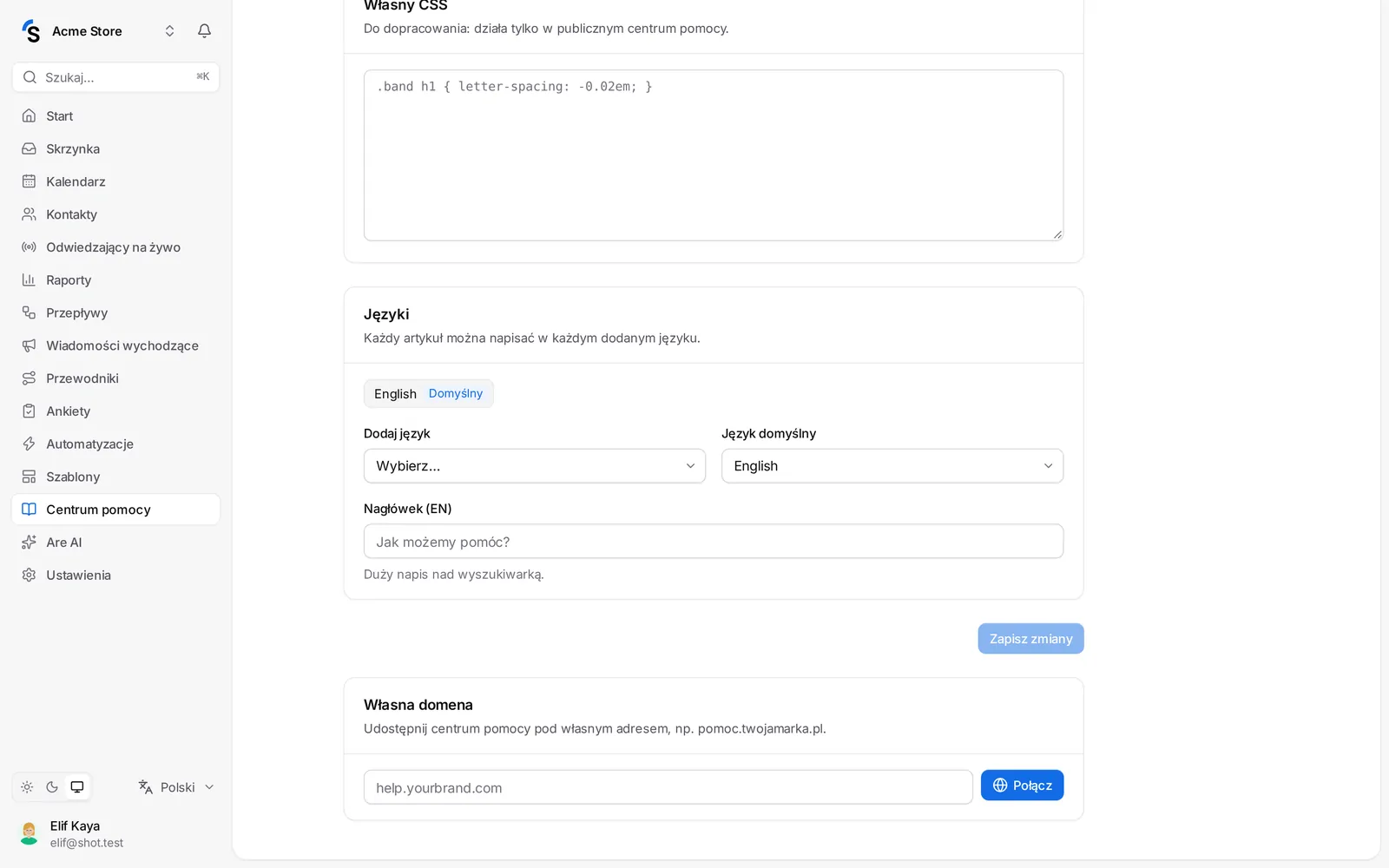This screenshot has height=868, width=1389.
Task: Go to Centrum pomocy menu item
Action: (x=115, y=510)
